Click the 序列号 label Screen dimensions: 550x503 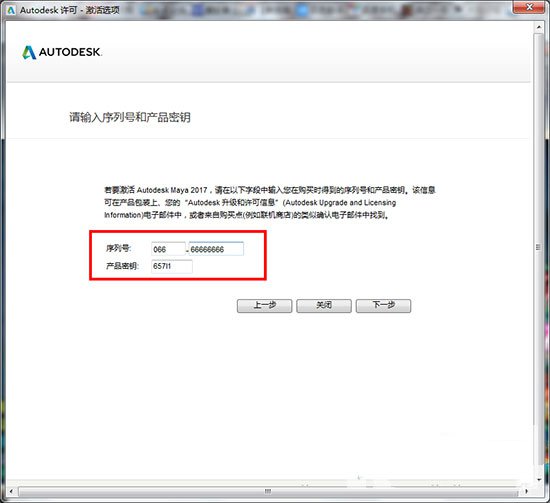pos(119,248)
